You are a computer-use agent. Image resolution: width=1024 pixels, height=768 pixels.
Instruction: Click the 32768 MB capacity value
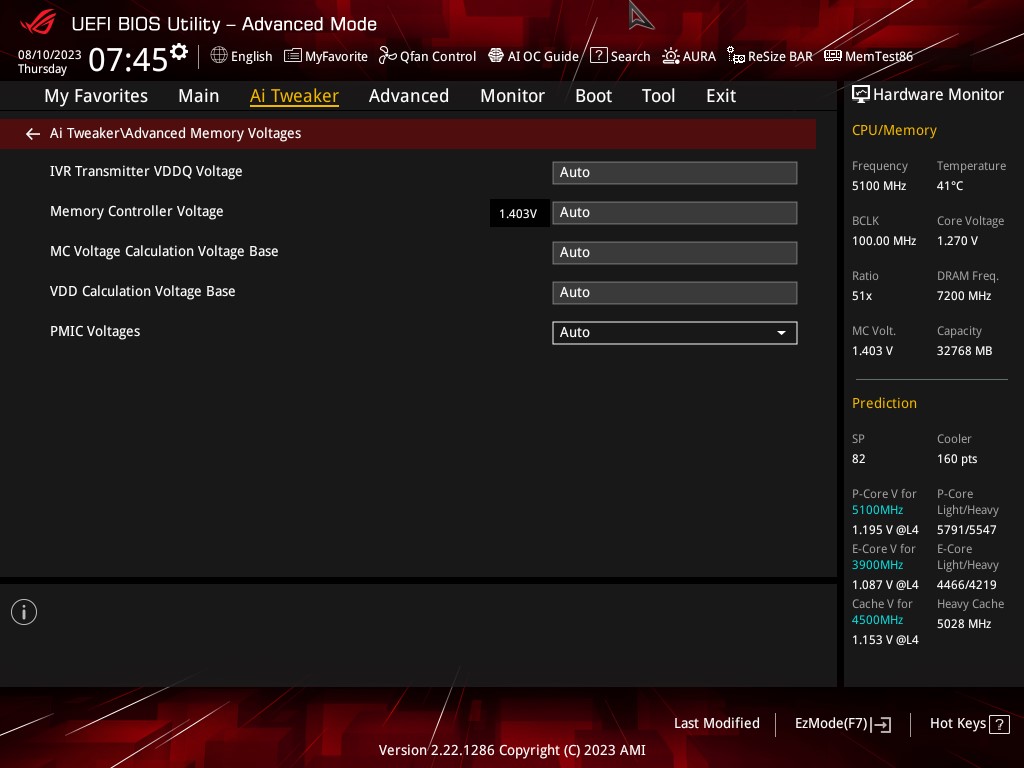pos(964,351)
